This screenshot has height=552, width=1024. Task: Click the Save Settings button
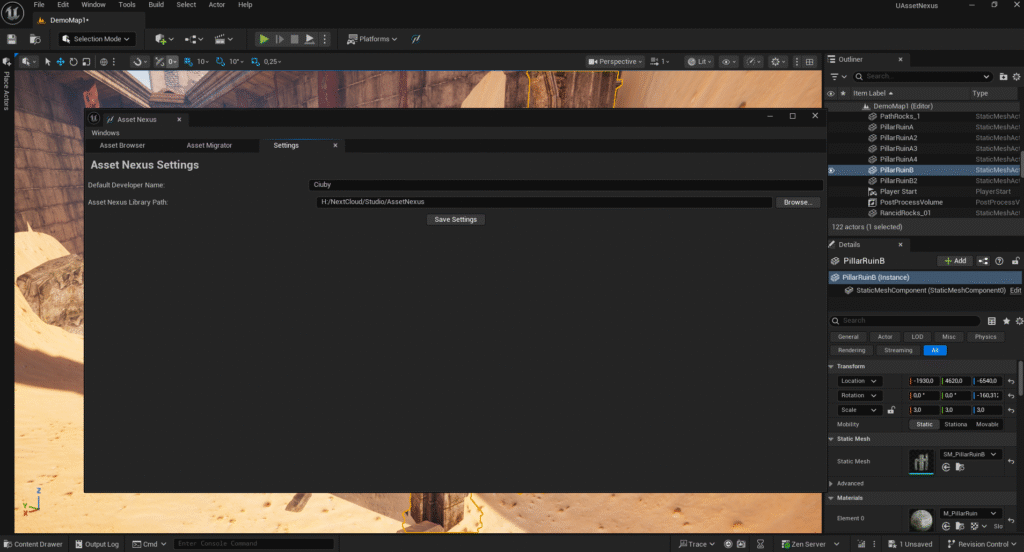pyautogui.click(x=456, y=219)
